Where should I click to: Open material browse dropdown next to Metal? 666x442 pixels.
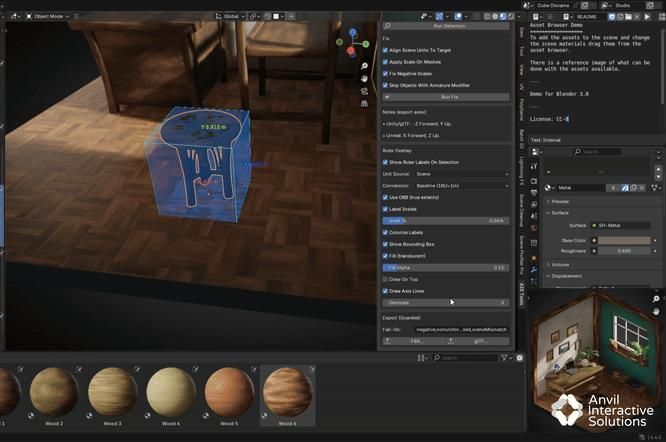[549, 188]
